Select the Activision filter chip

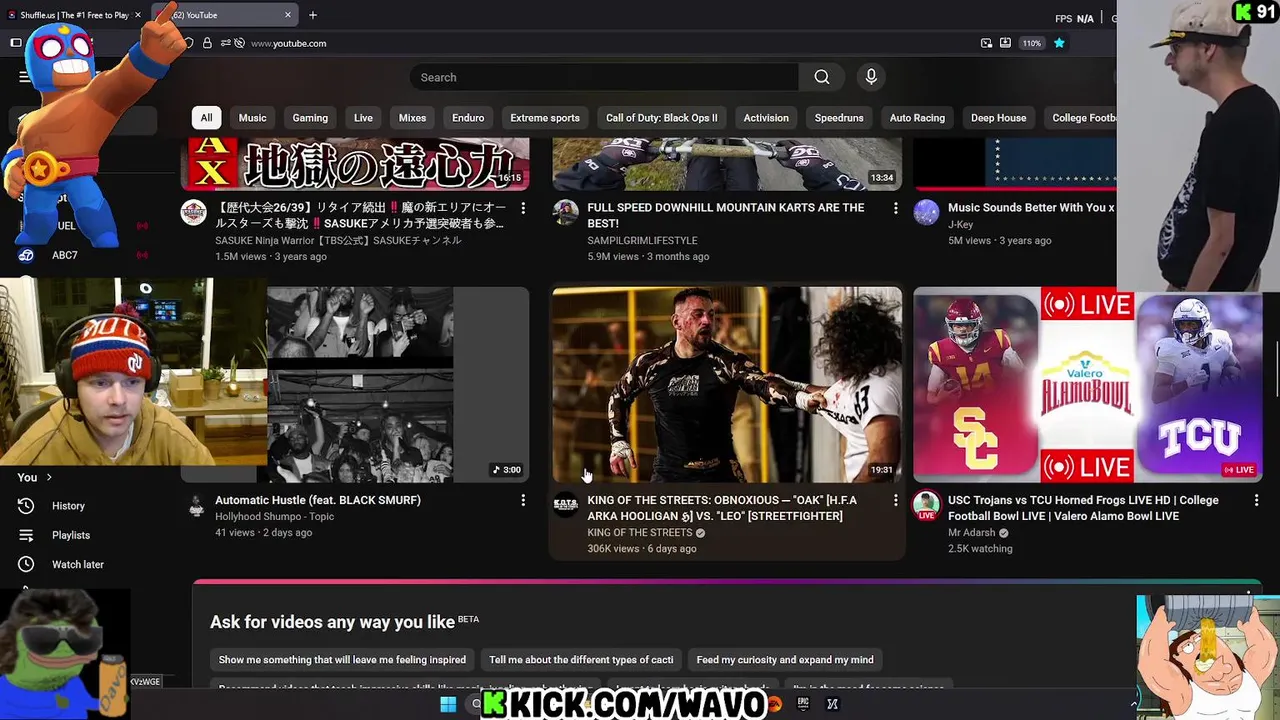(x=766, y=118)
